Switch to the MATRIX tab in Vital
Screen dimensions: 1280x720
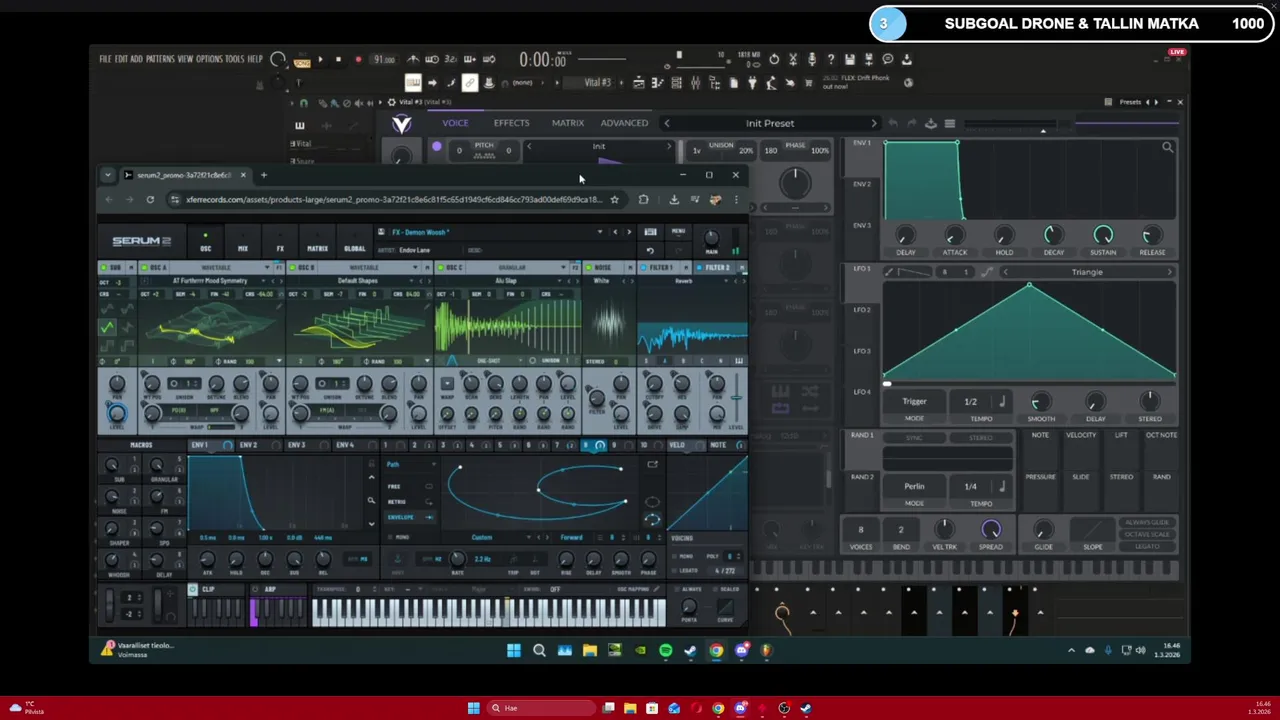pos(568,123)
